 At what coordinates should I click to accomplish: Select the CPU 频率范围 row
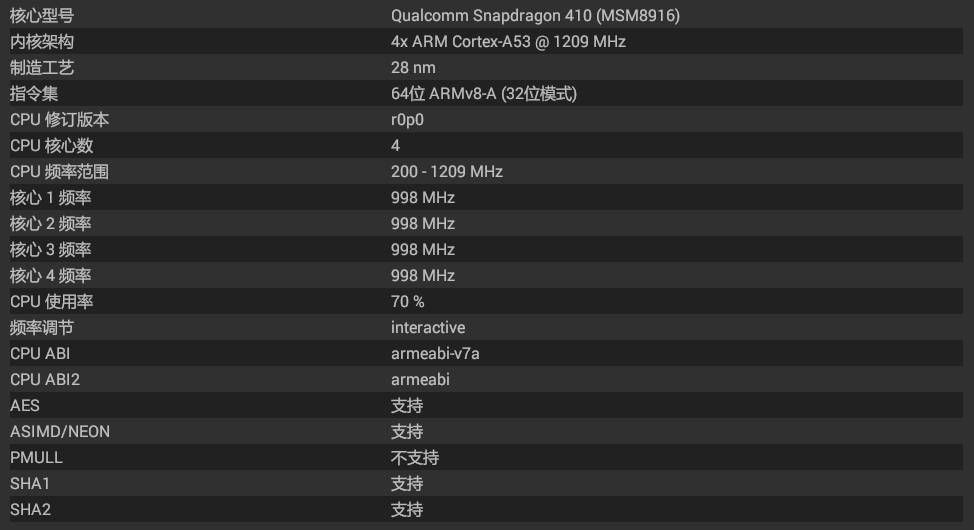click(487, 172)
